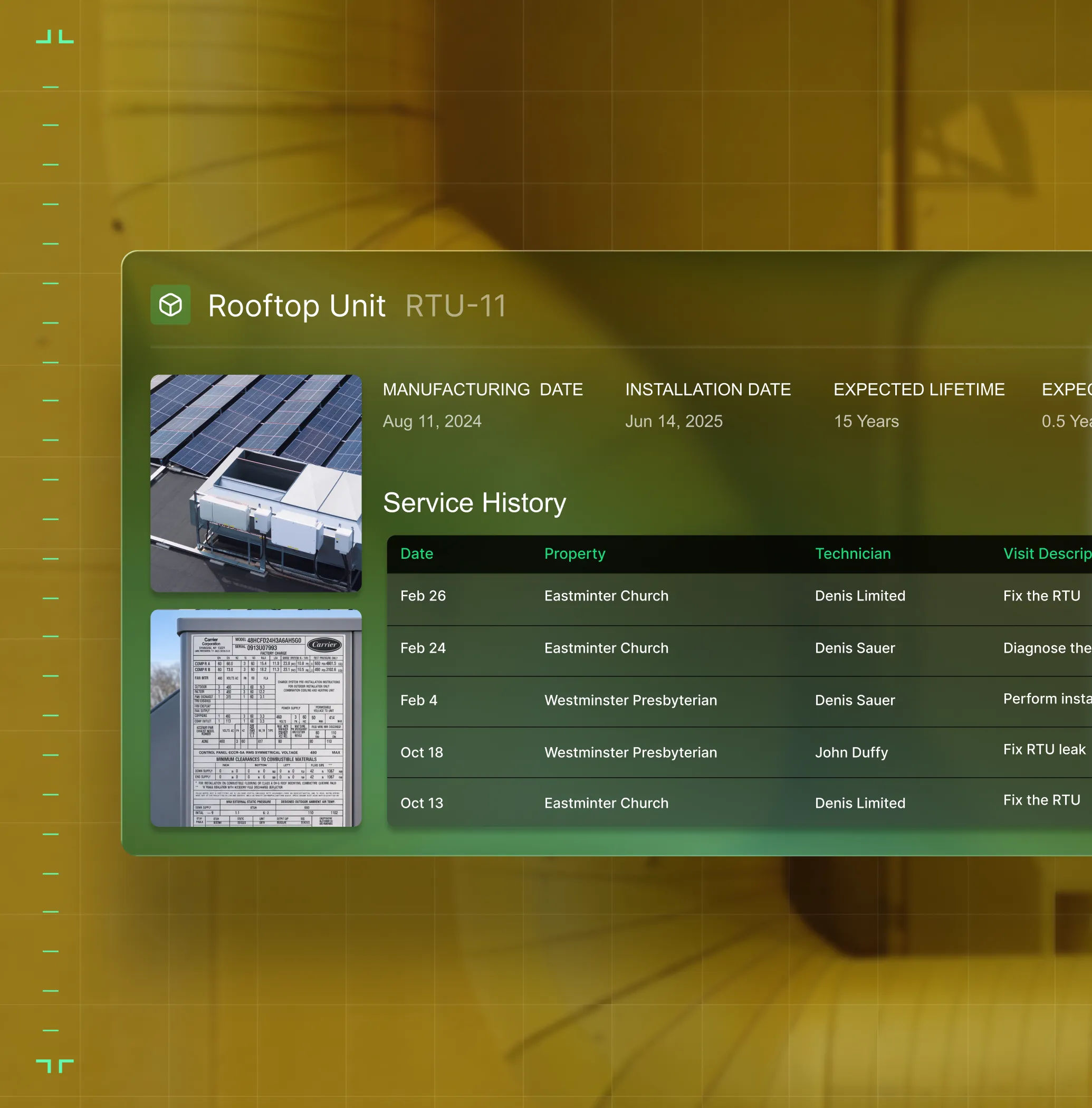Viewport: 1092px width, 1108px height.
Task: Click the Fix RTU leak description
Action: (1044, 750)
